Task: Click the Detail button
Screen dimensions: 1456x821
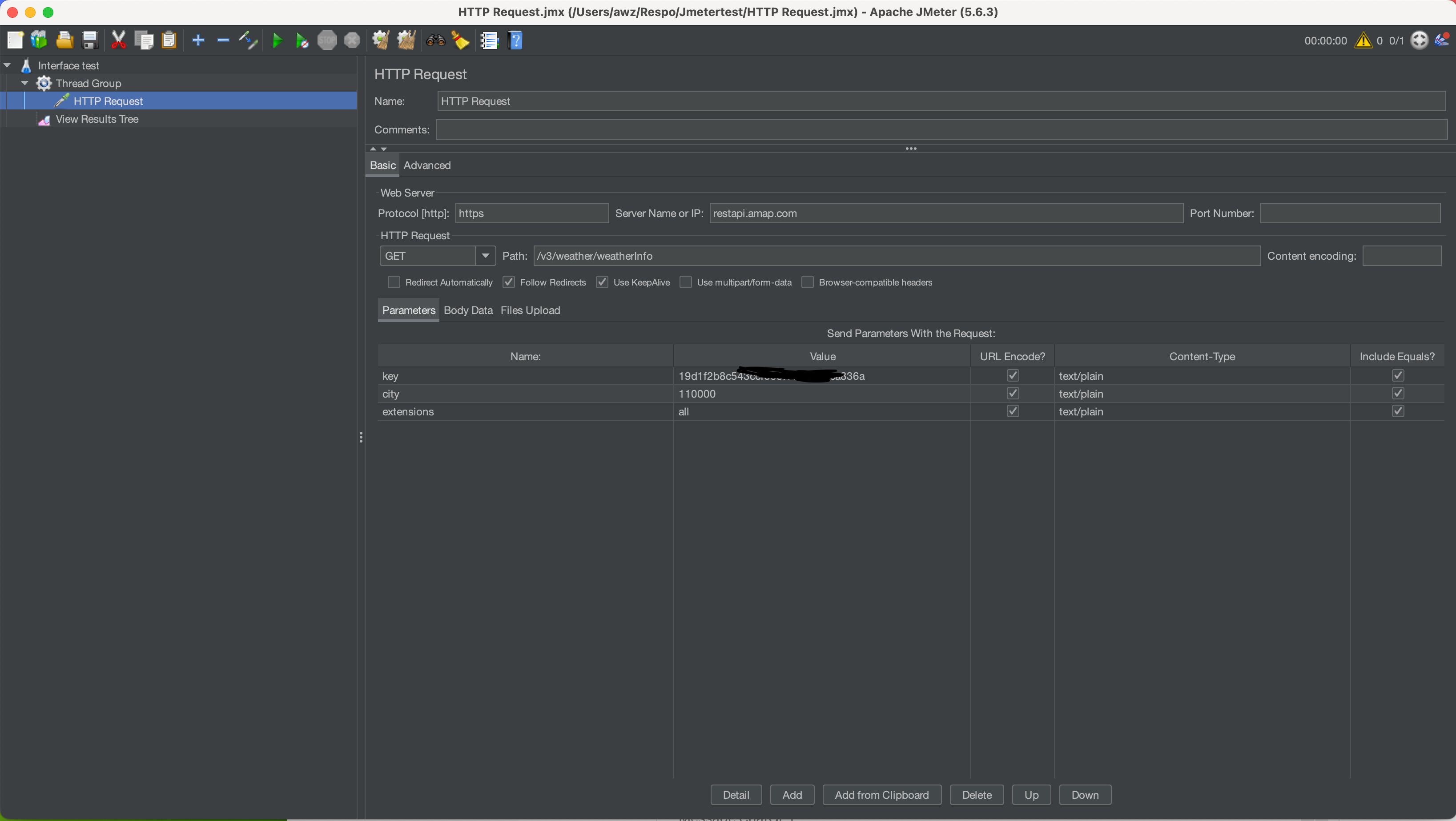Action: (x=736, y=794)
